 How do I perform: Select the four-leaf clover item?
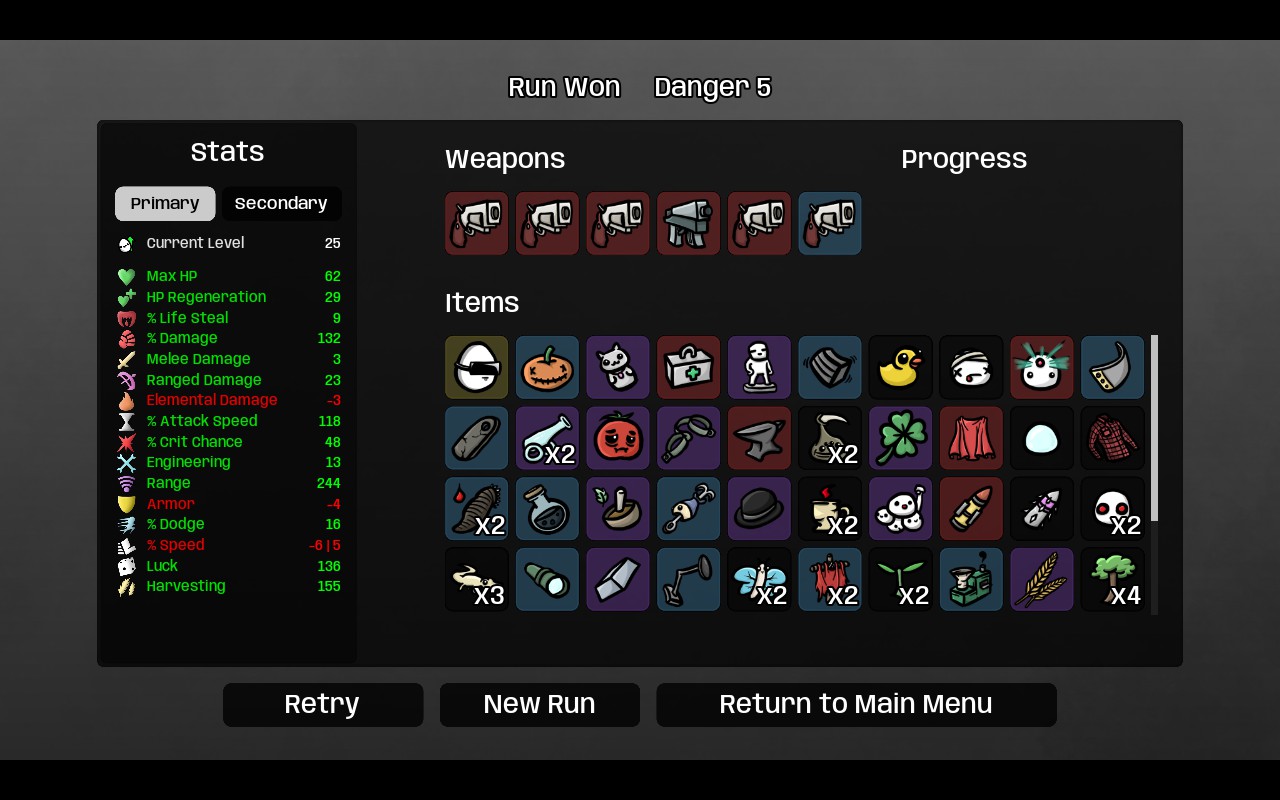pyautogui.click(x=900, y=438)
